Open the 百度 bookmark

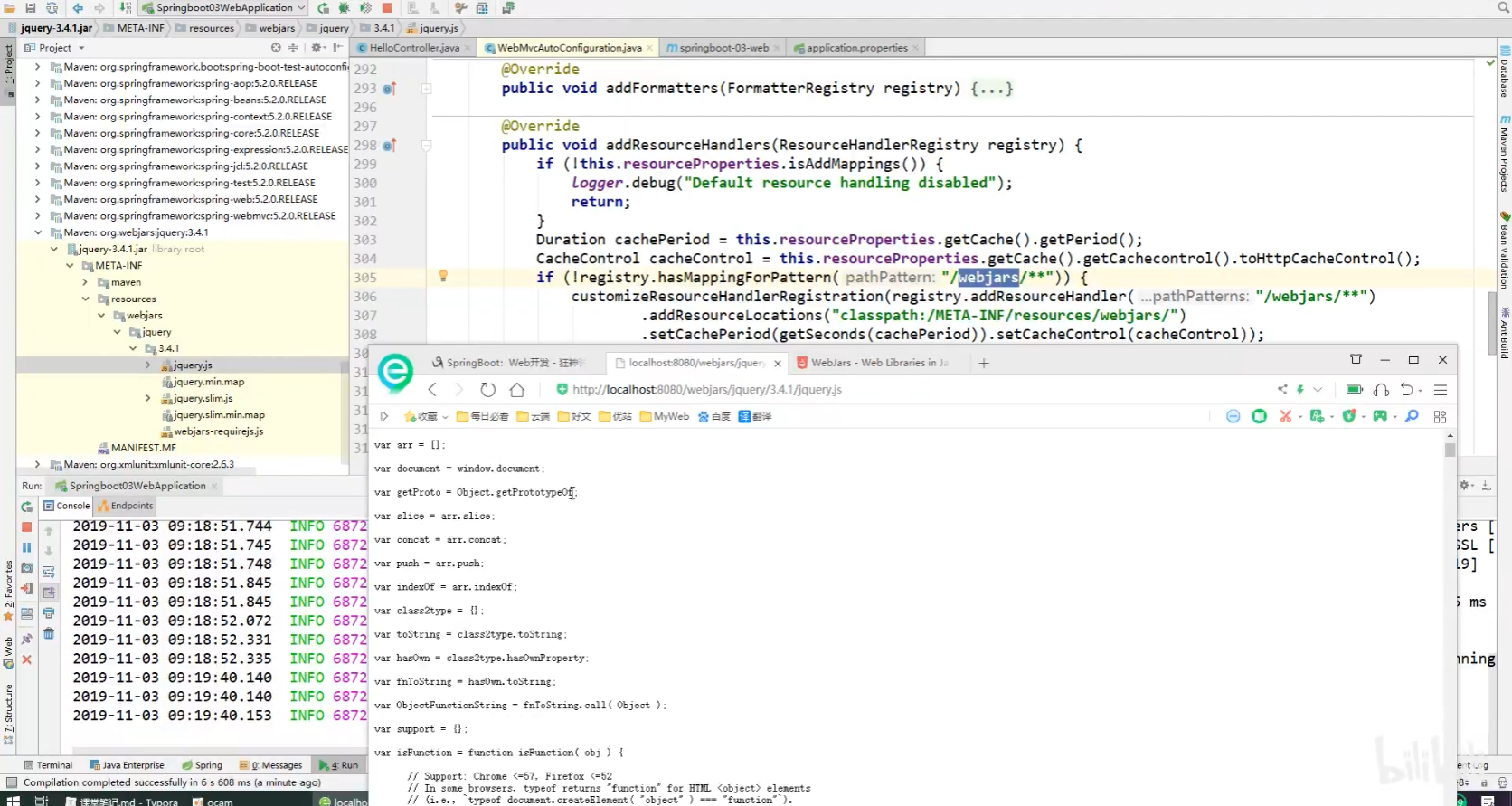tap(713, 416)
